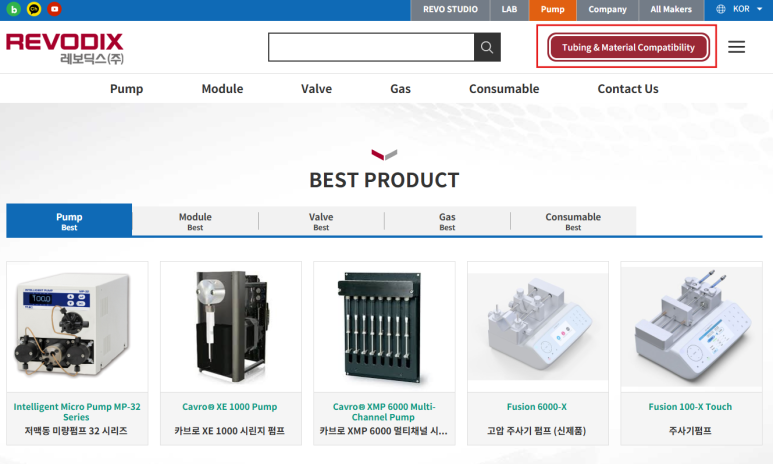
Task: Open the LAB top tab
Action: click(509, 9)
